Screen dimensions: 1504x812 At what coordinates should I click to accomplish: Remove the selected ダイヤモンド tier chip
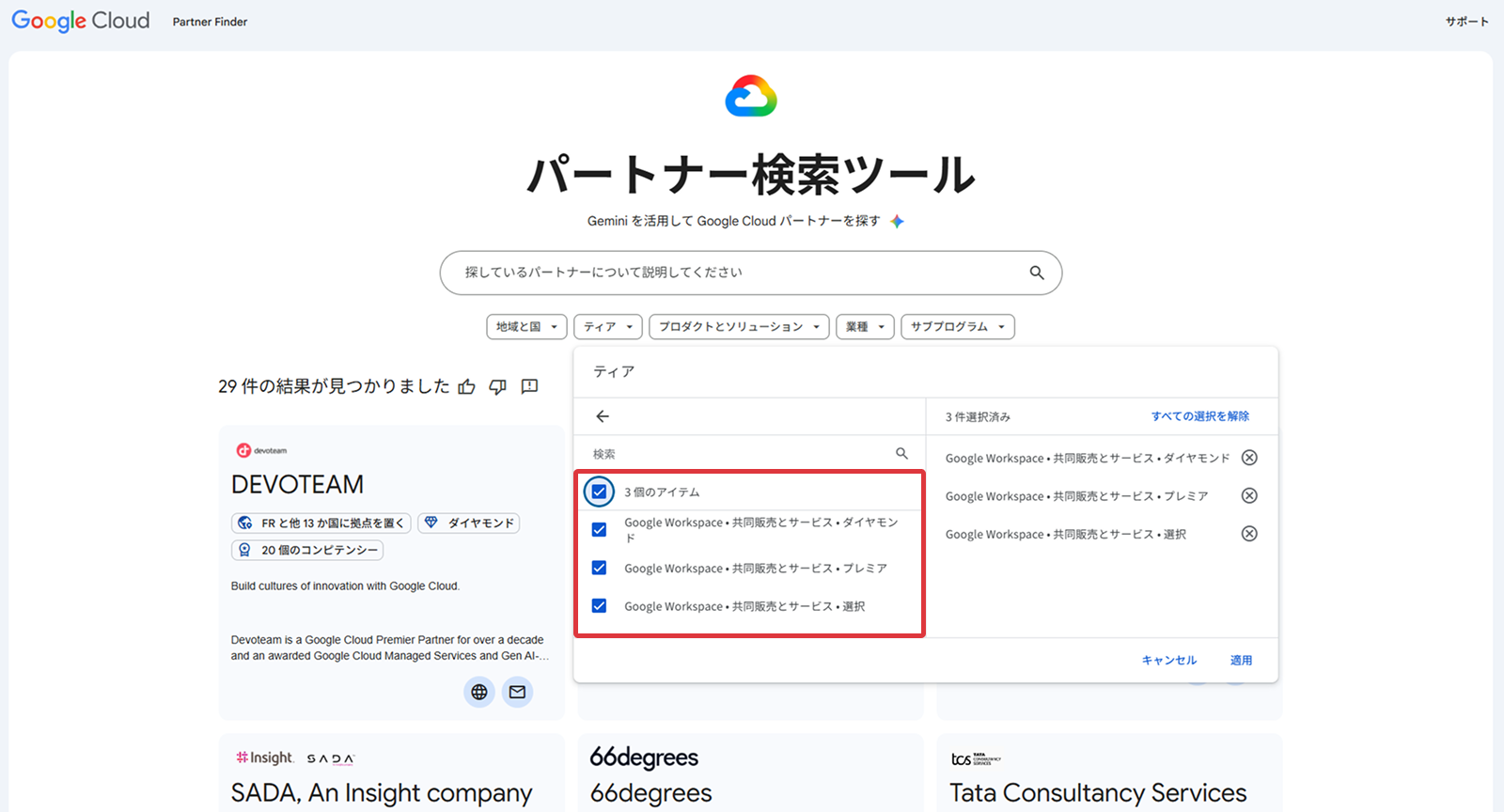click(1249, 458)
